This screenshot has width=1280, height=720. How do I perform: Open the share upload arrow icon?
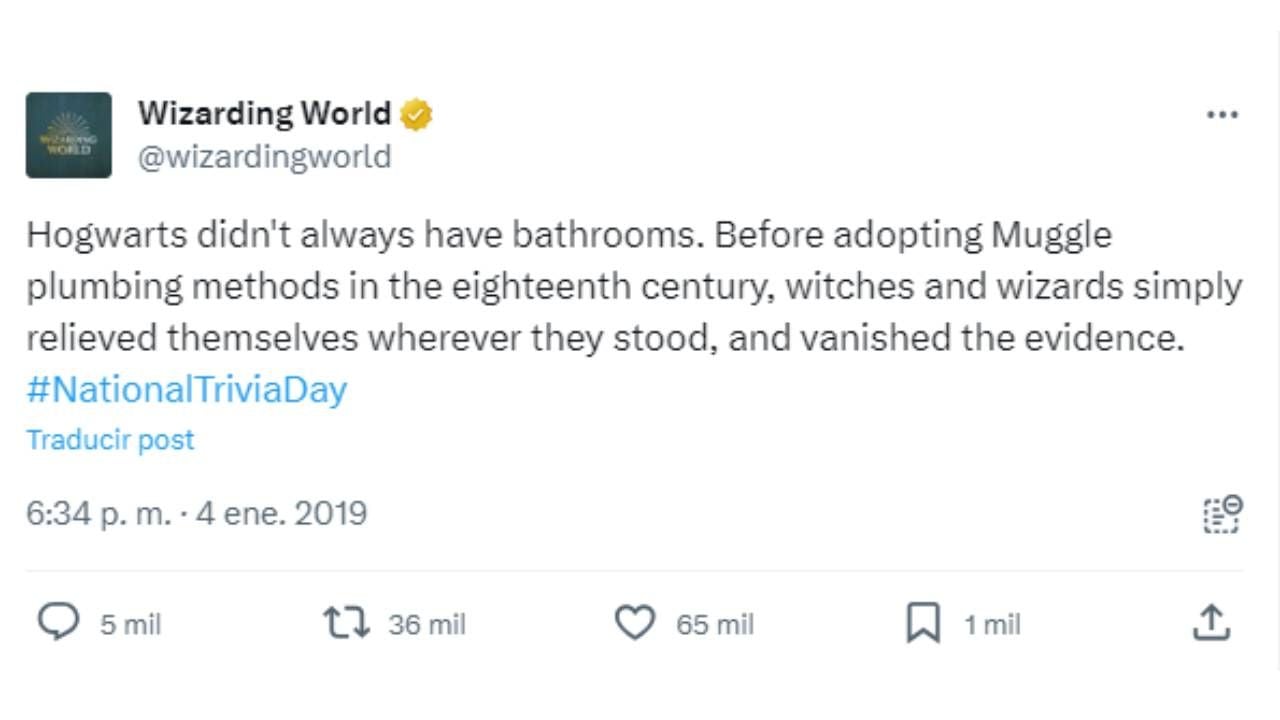coord(1210,623)
